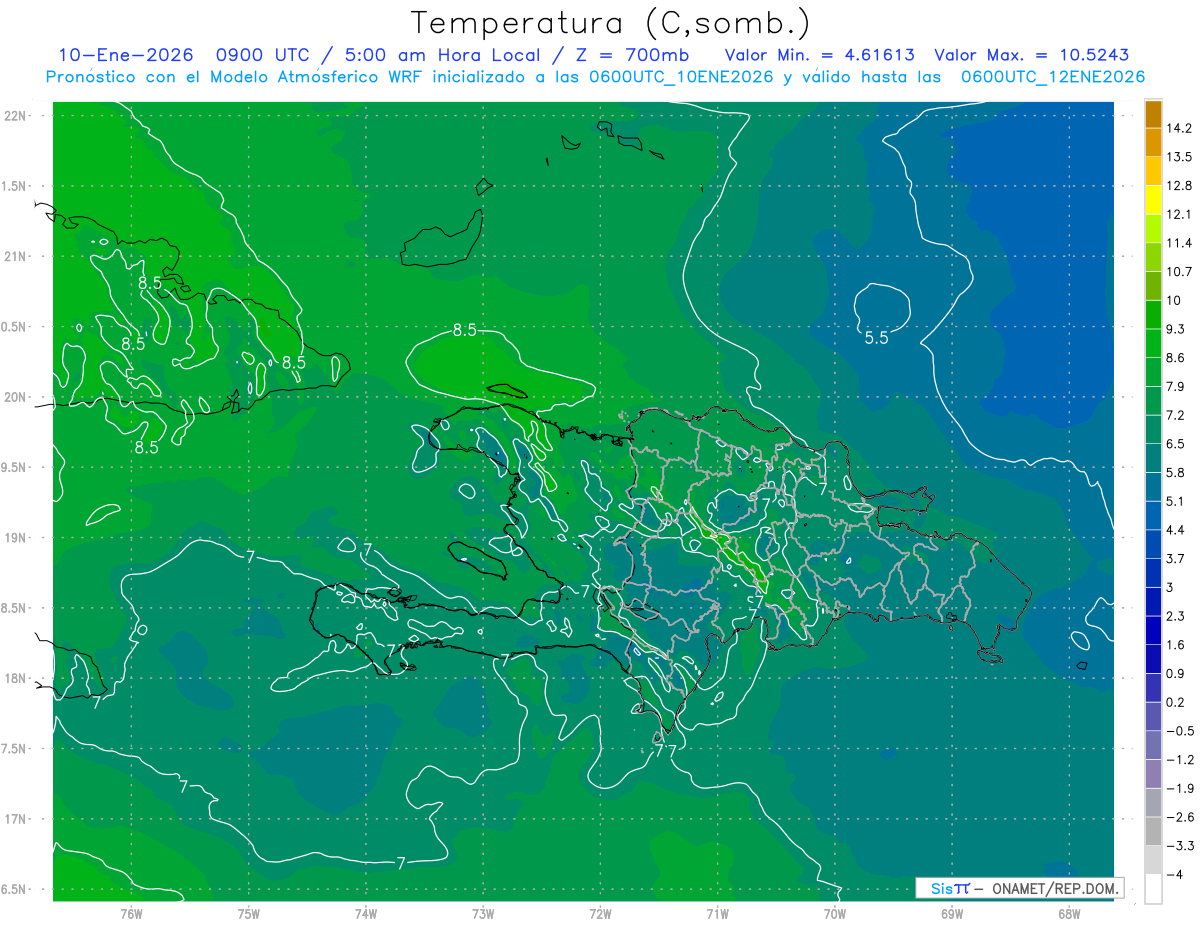1200x927 pixels.
Task: Click the 'Pronóstico con el Modelo Atmosférico WRF' line
Action: [x=596, y=77]
